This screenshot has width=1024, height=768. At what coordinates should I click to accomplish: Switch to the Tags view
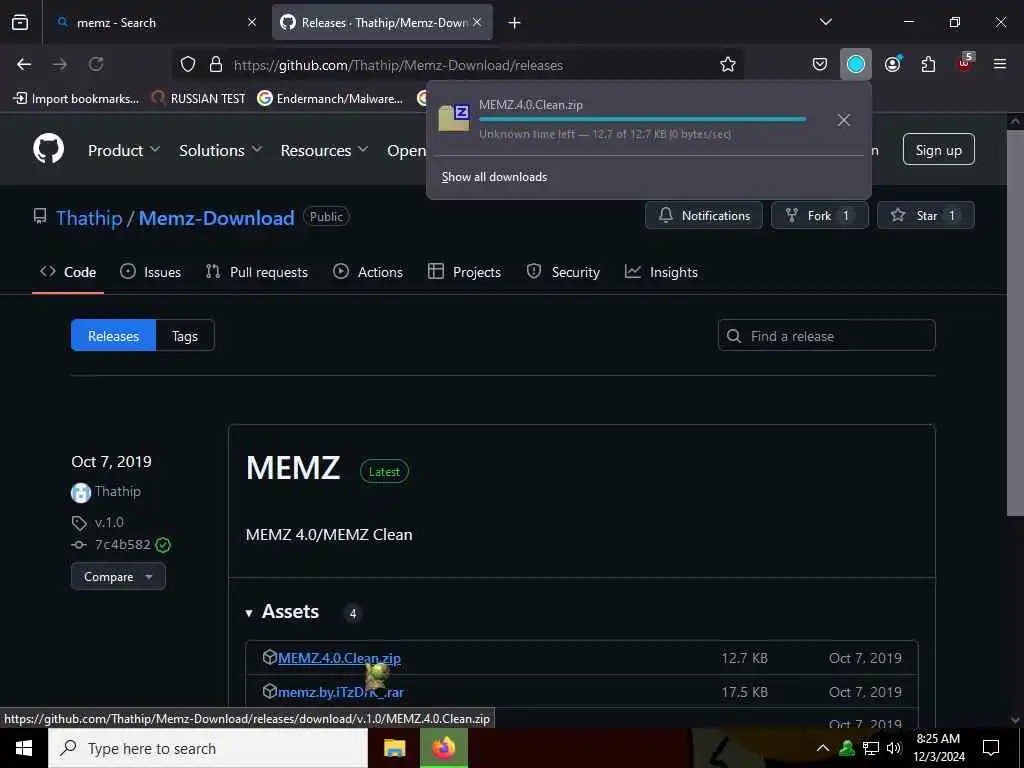[185, 336]
